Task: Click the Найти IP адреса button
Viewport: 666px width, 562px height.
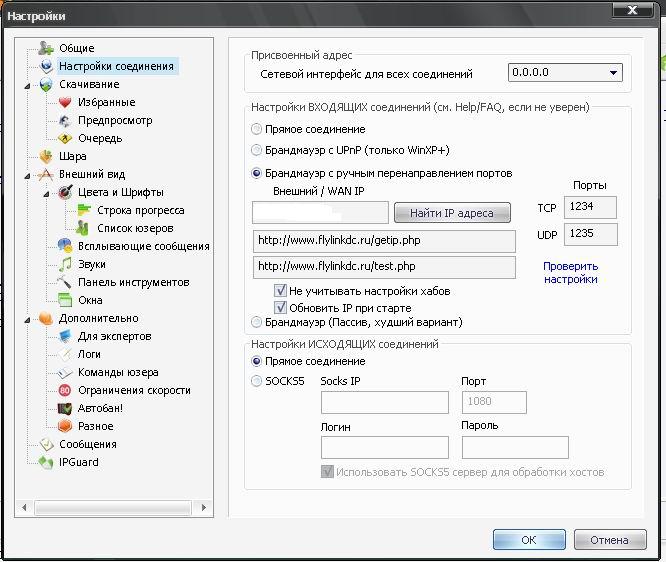Action: coord(452,213)
